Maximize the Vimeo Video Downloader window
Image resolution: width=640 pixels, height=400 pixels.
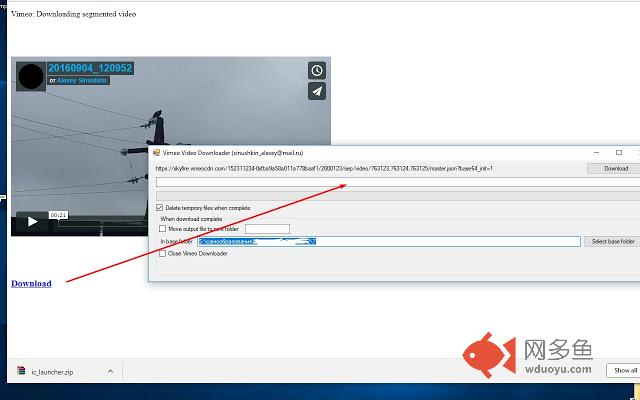[x=619, y=153]
